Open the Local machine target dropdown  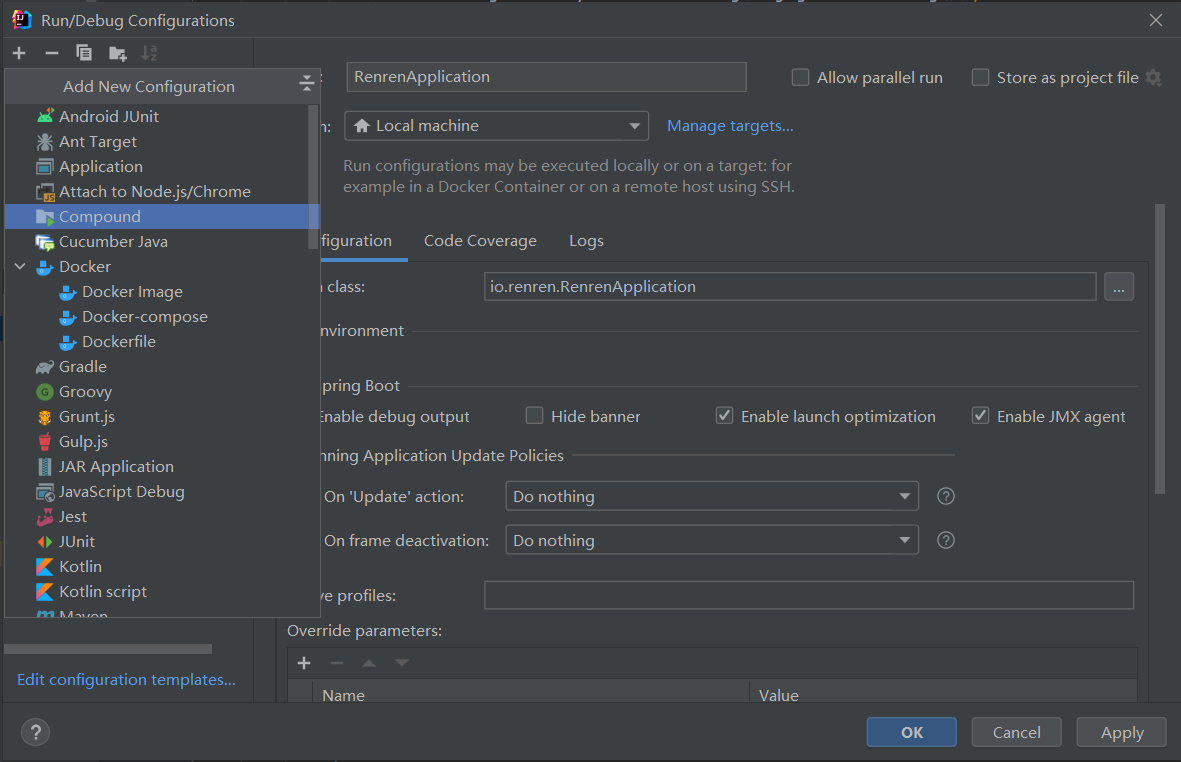pyautogui.click(x=496, y=126)
